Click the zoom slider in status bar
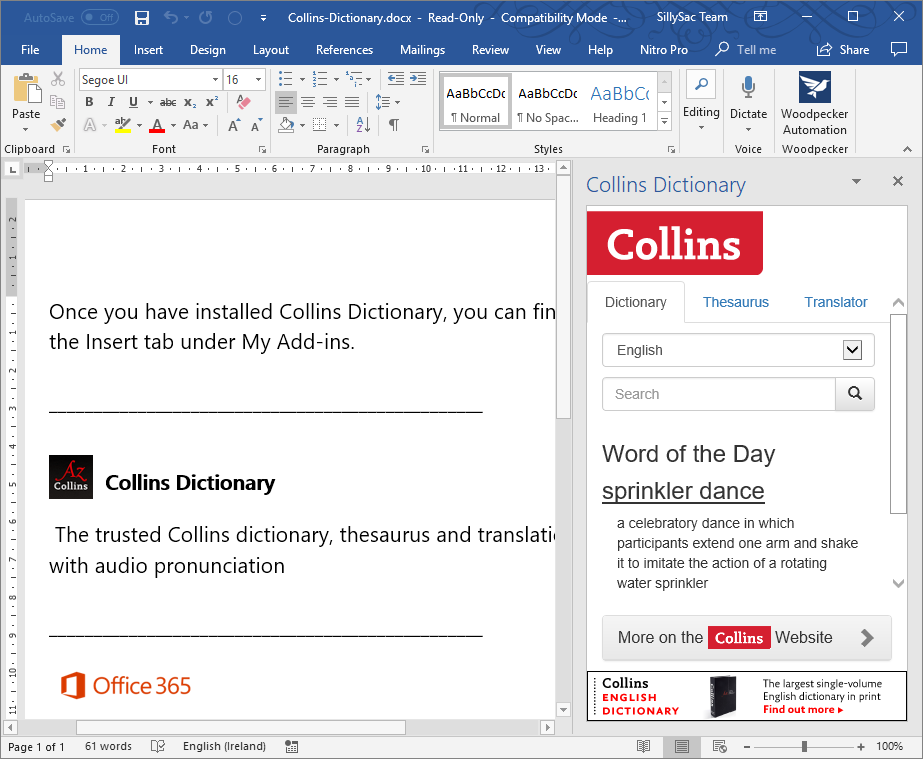Screen dimensions: 923x759 pyautogui.click(x=804, y=747)
